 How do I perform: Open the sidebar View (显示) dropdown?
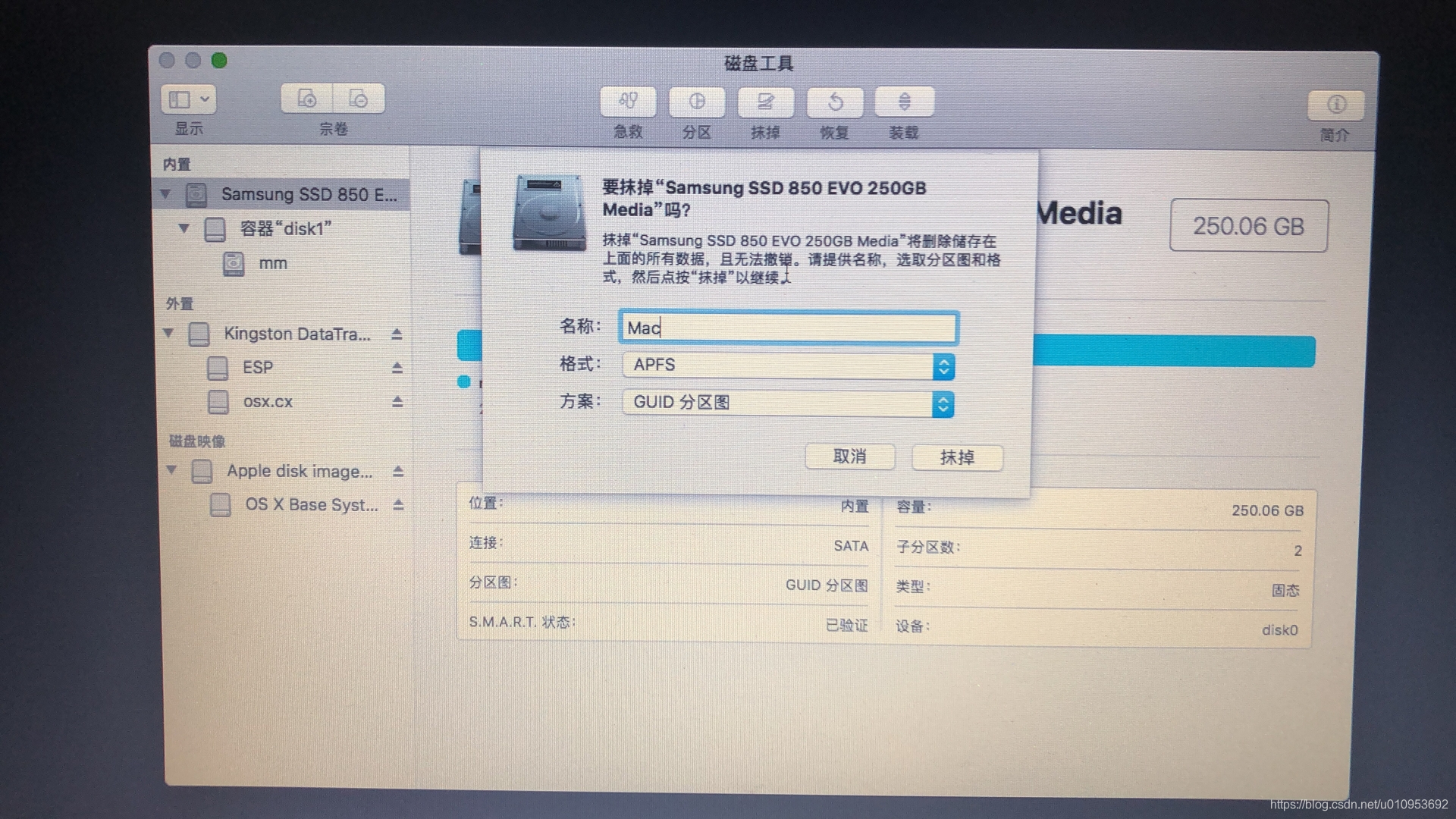pyautogui.click(x=188, y=99)
